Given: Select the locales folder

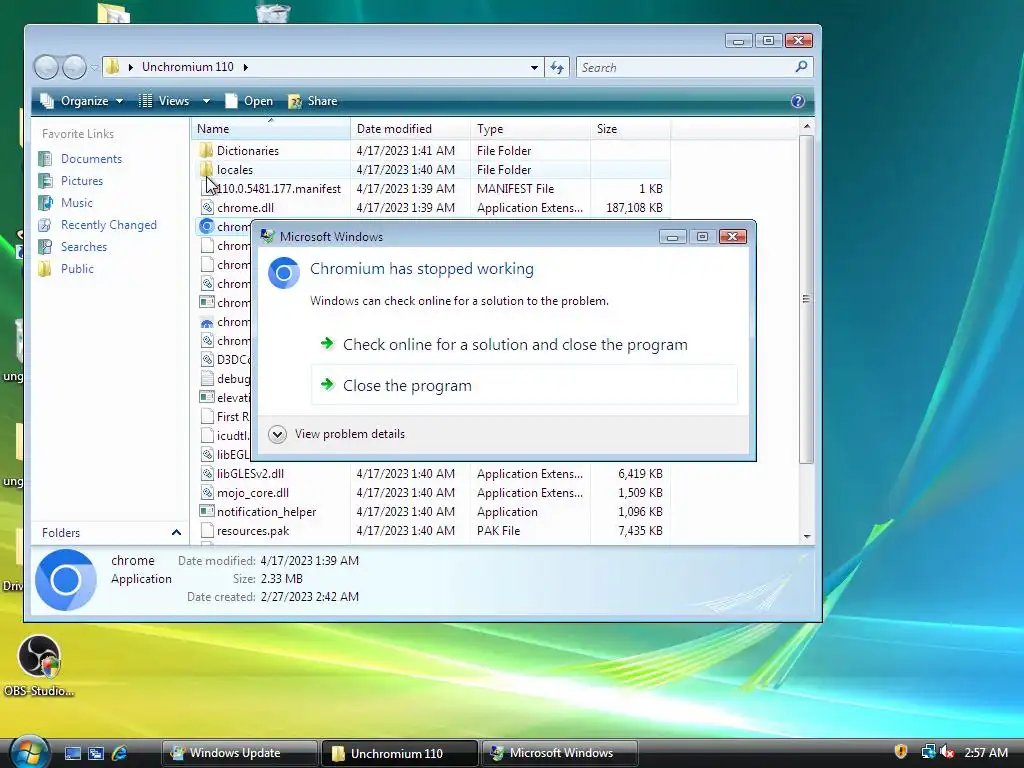Looking at the screenshot, I should tap(234, 170).
